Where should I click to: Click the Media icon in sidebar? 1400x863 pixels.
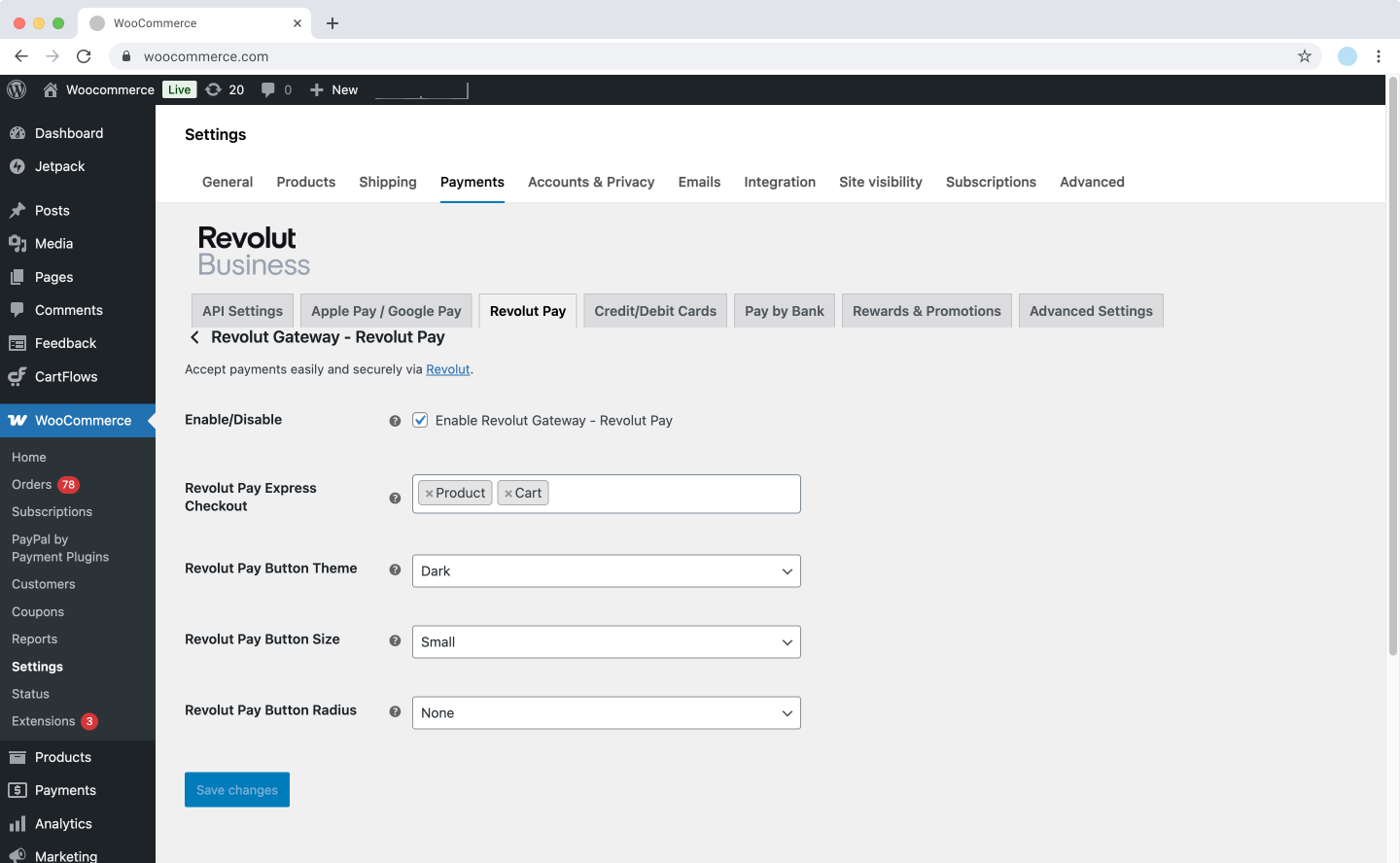[17, 243]
